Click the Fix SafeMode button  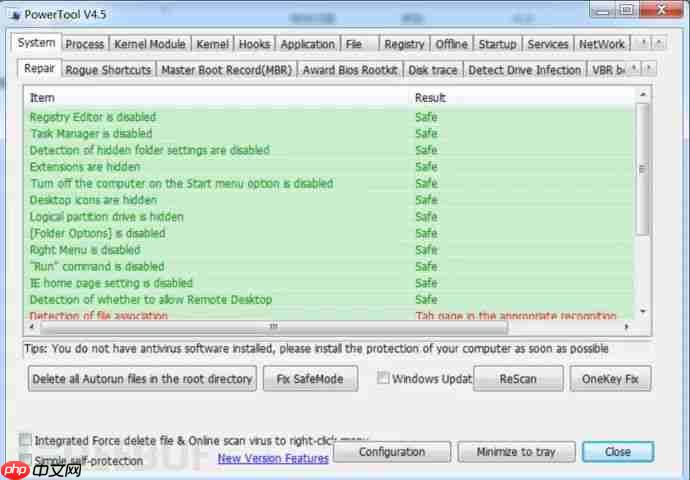[310, 379]
